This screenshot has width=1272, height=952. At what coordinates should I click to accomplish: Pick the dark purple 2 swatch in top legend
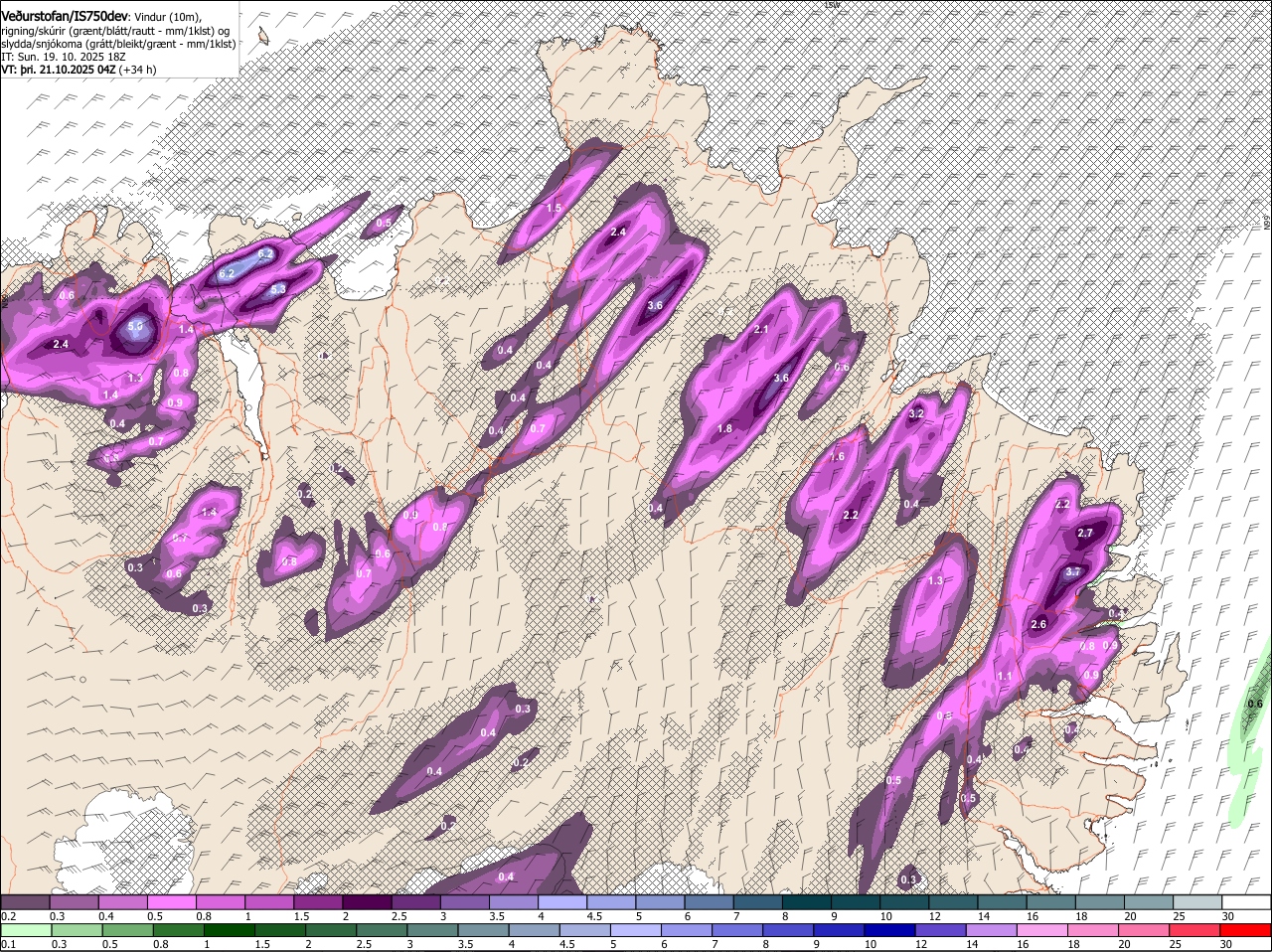click(x=367, y=900)
